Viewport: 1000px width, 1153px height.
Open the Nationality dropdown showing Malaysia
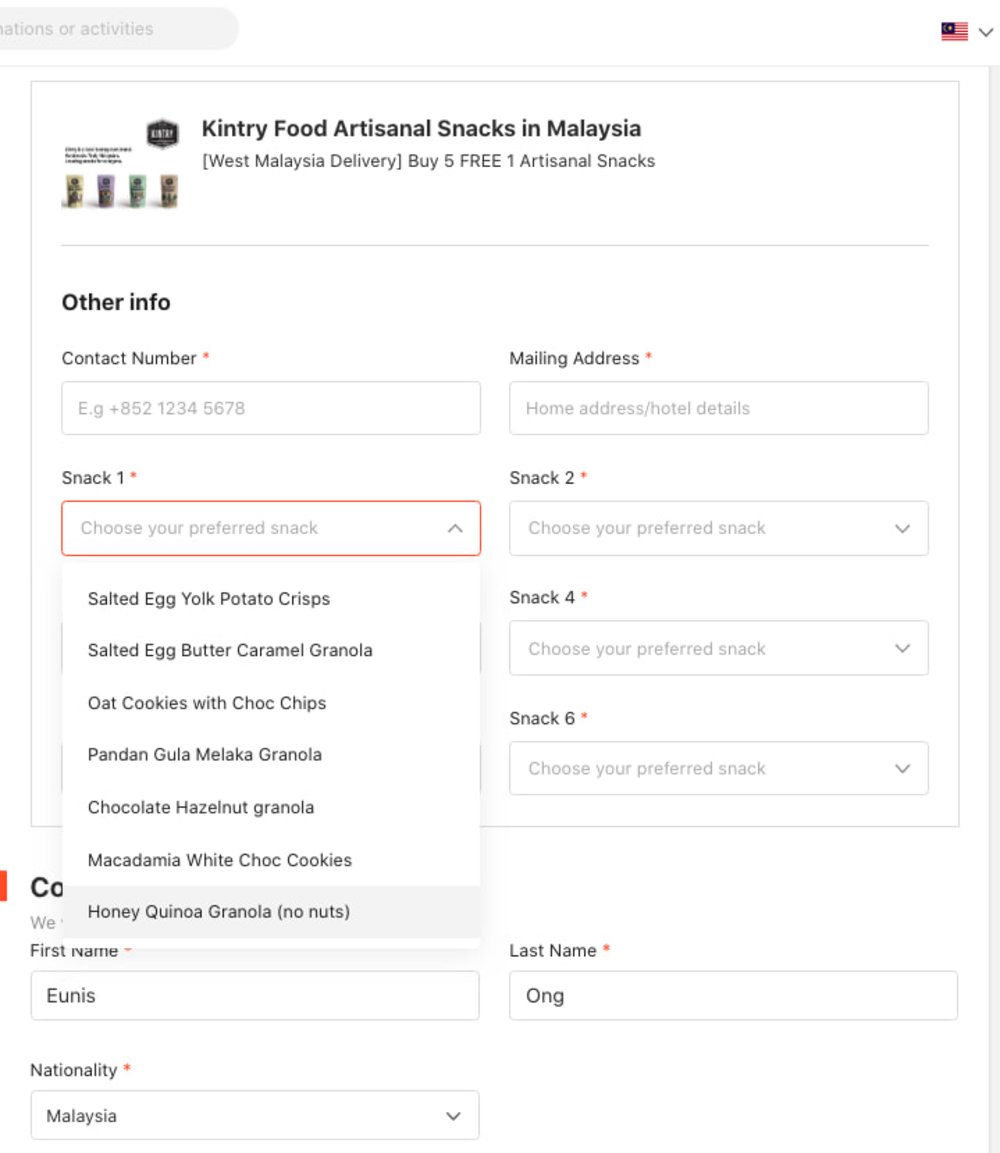(x=255, y=1115)
